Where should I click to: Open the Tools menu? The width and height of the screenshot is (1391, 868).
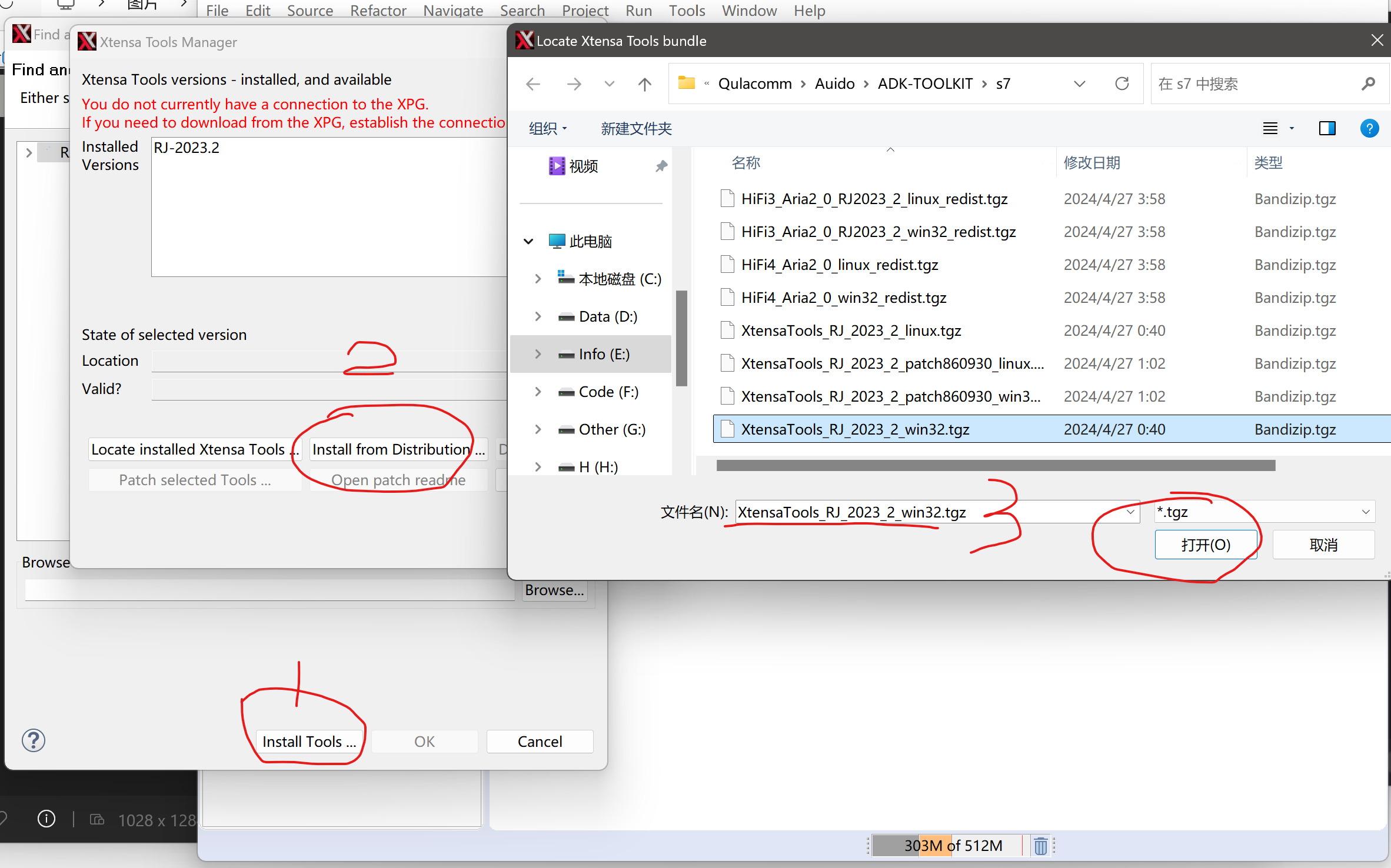[x=686, y=11]
